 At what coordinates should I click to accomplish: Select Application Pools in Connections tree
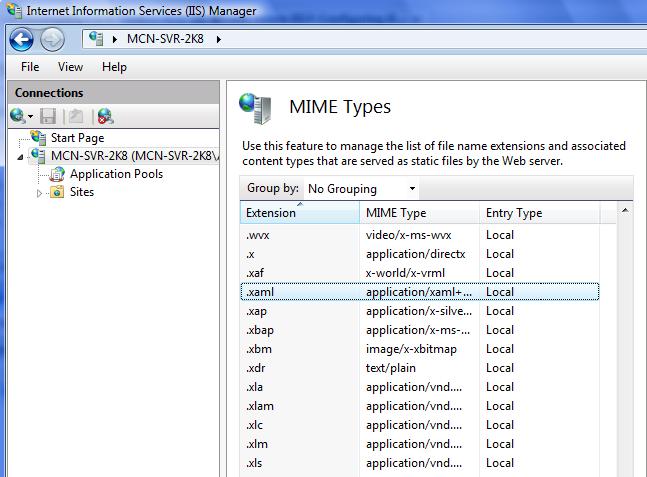point(116,174)
